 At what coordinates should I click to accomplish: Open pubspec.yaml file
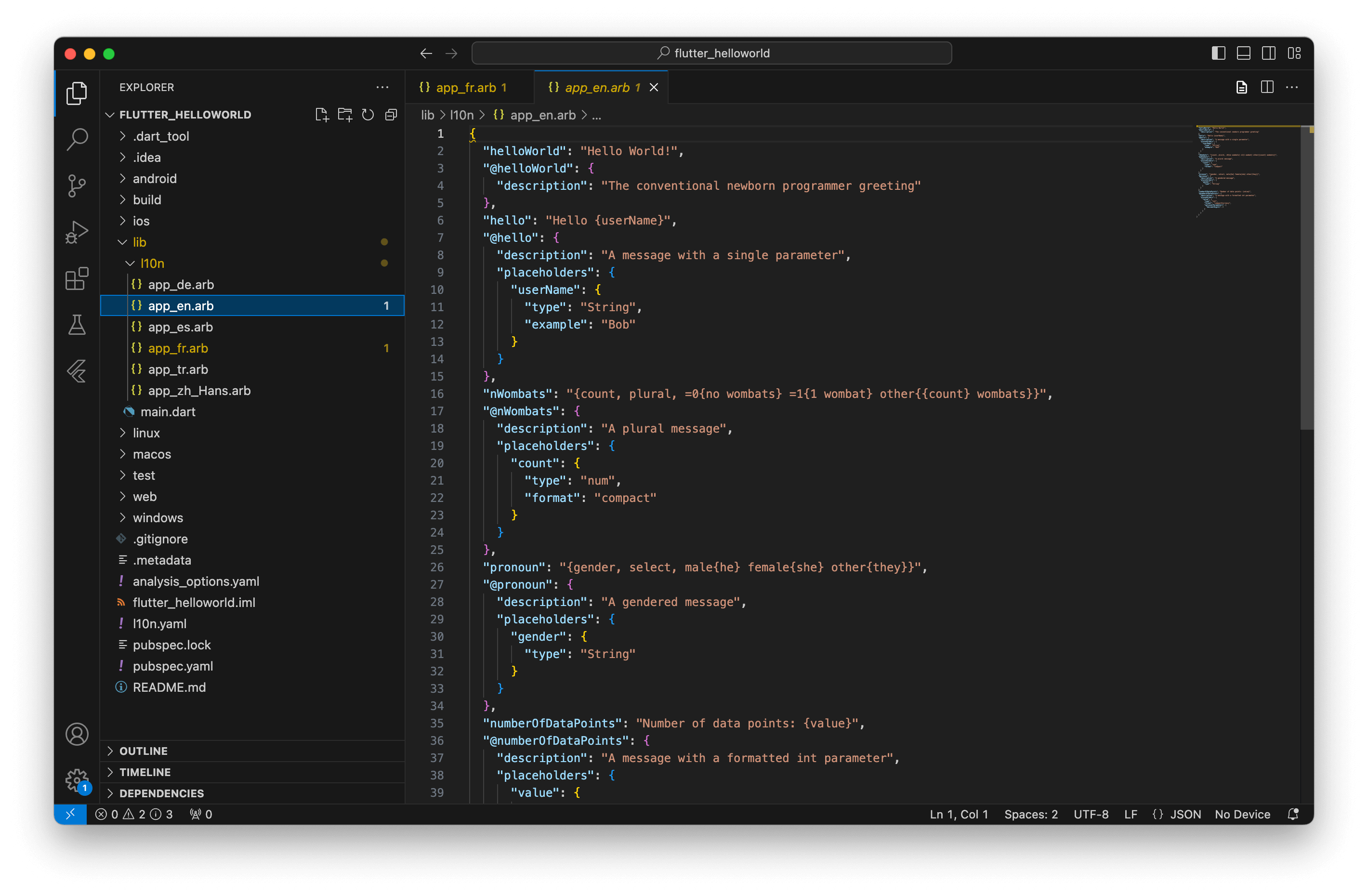(x=252, y=666)
